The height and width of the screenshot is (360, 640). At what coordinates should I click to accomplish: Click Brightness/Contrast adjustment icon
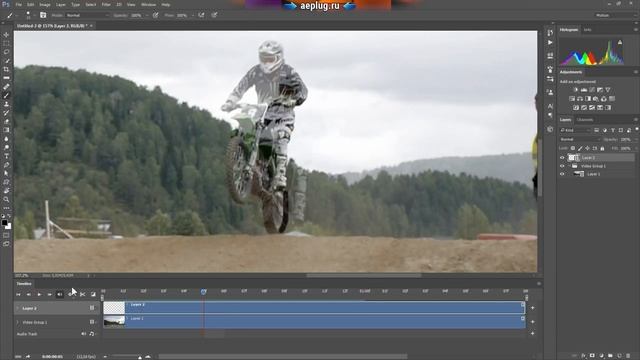(576, 90)
